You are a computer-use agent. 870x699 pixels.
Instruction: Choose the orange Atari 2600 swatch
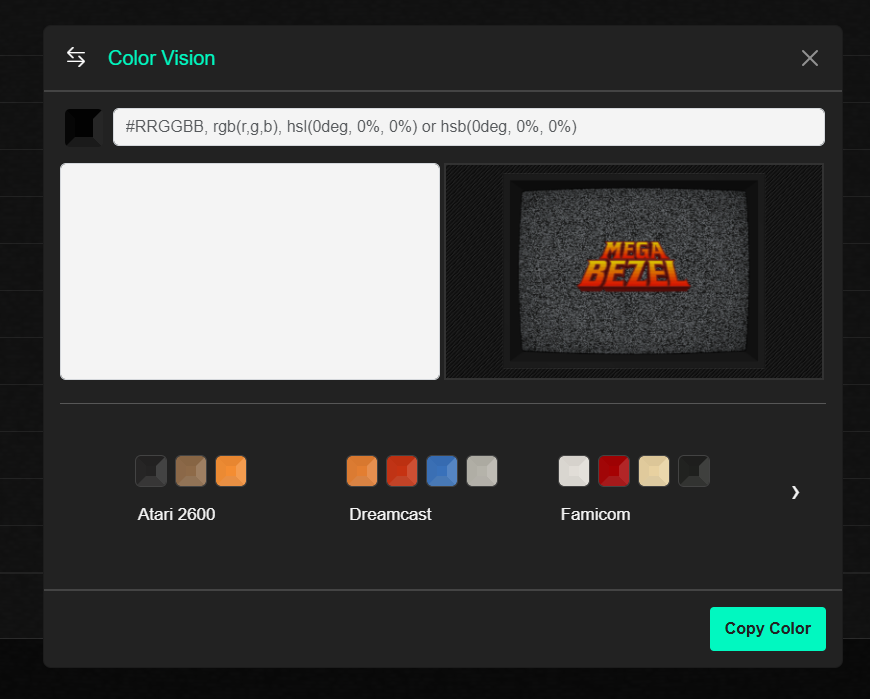pos(231,471)
